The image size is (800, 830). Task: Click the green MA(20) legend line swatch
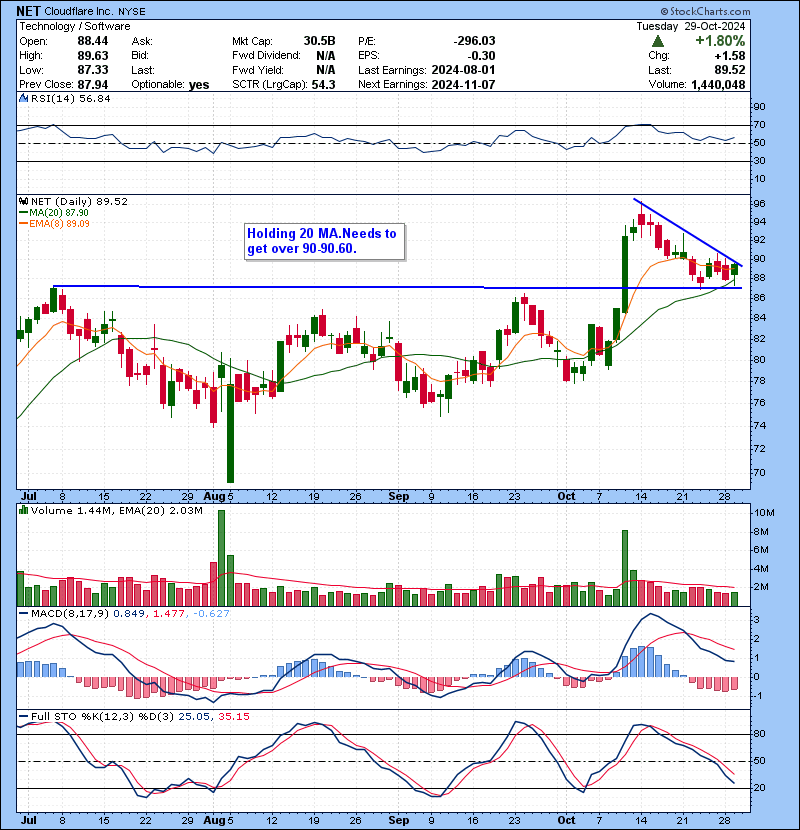tap(23, 213)
